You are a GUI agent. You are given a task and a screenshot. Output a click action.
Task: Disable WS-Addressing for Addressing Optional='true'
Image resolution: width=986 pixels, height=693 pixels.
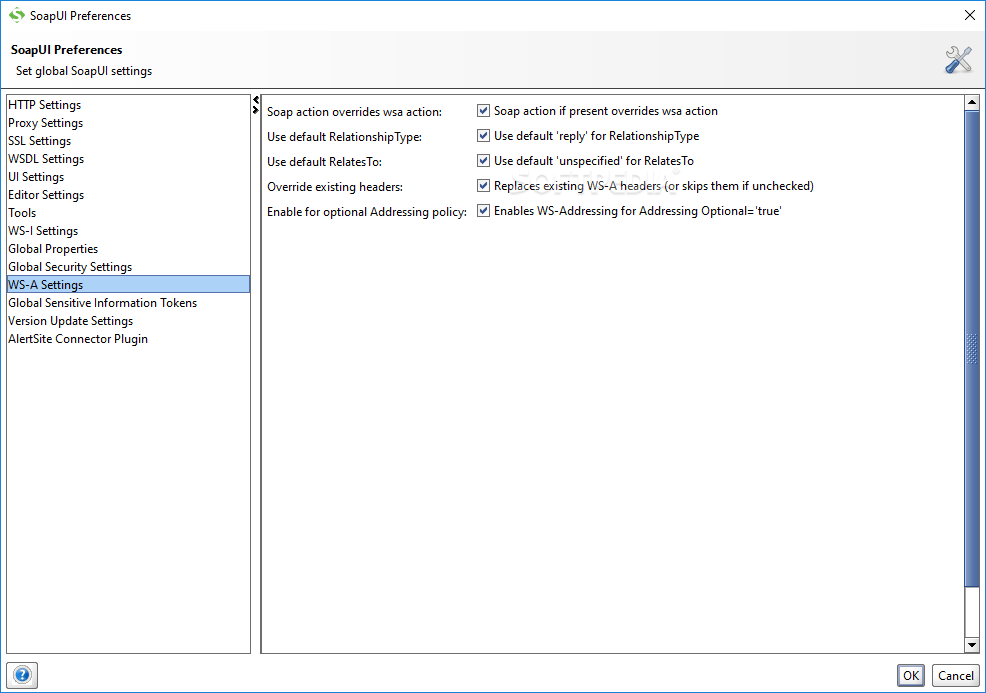coord(483,211)
